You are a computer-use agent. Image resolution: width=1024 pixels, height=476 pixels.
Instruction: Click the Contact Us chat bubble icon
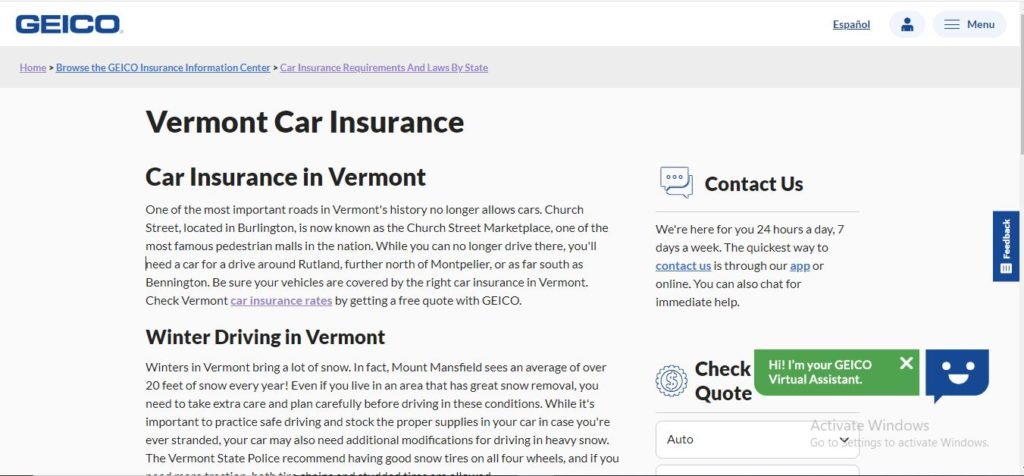(x=676, y=182)
